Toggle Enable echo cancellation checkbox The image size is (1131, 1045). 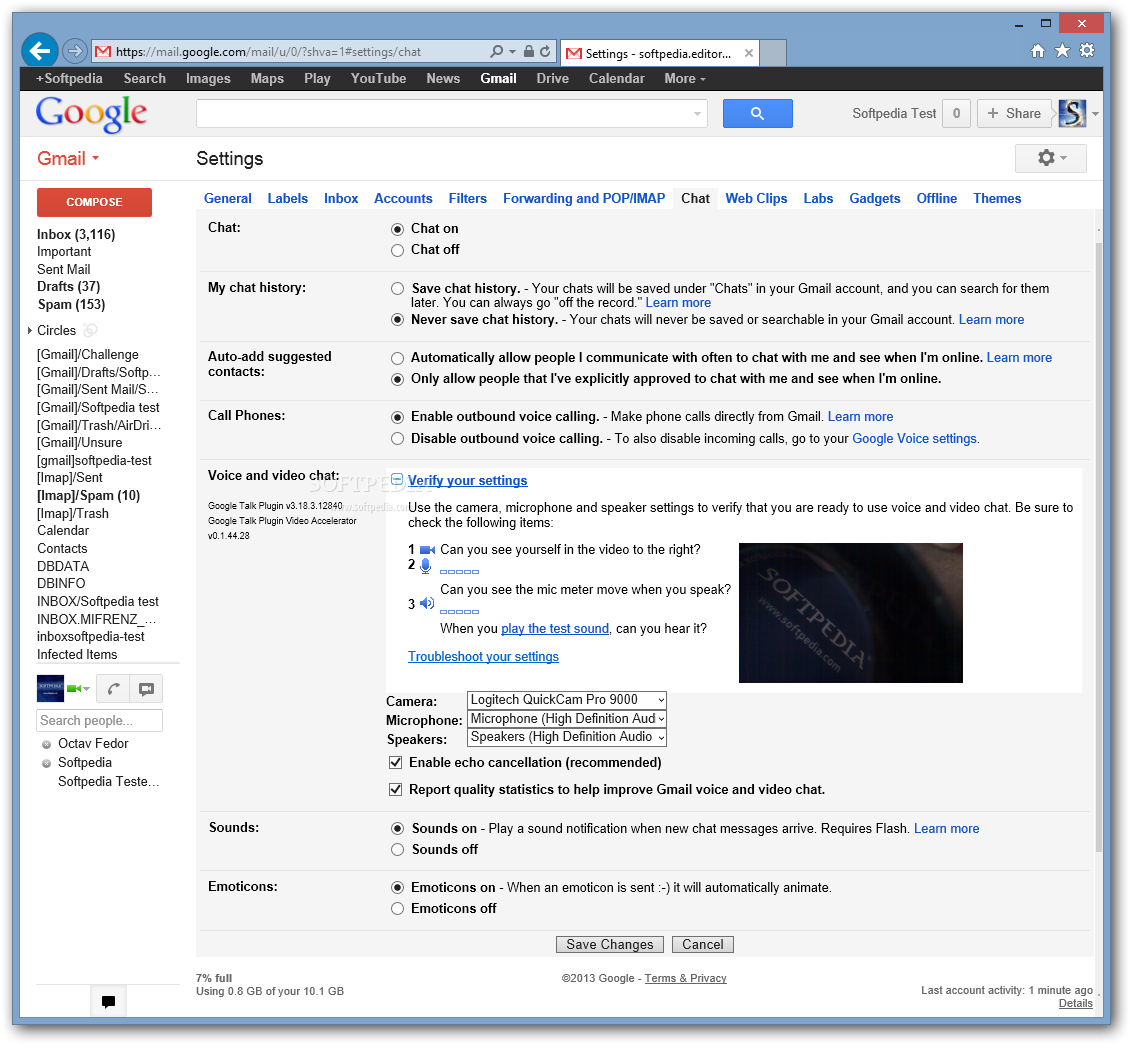pos(395,762)
